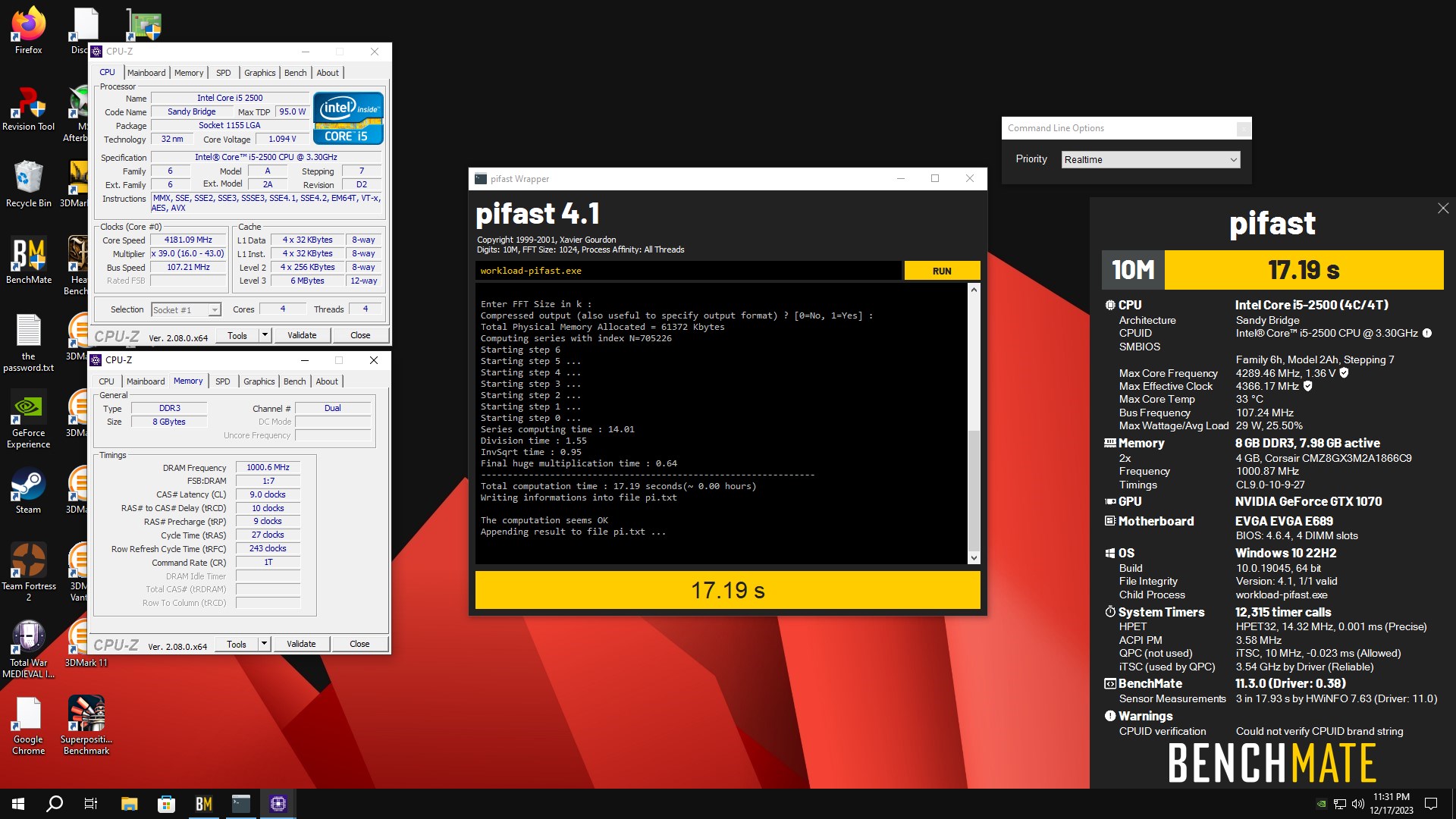This screenshot has width=1456, height=819.
Task: Open About tab in CPU-Z Memory timings window
Action: point(327,381)
